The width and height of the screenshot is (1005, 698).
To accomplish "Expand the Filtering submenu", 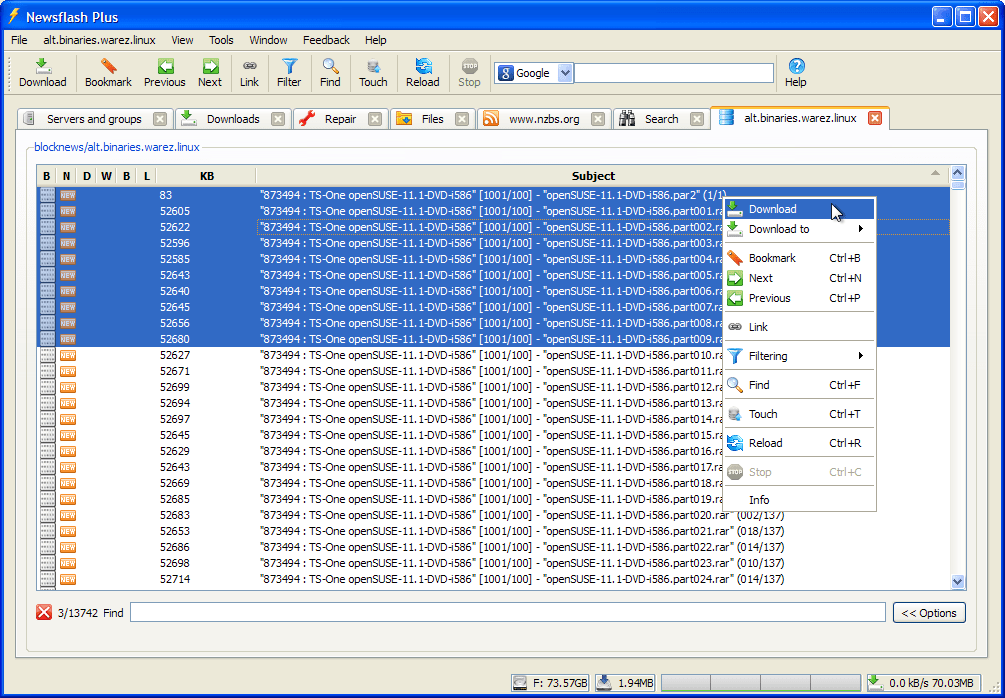I will 799,356.
